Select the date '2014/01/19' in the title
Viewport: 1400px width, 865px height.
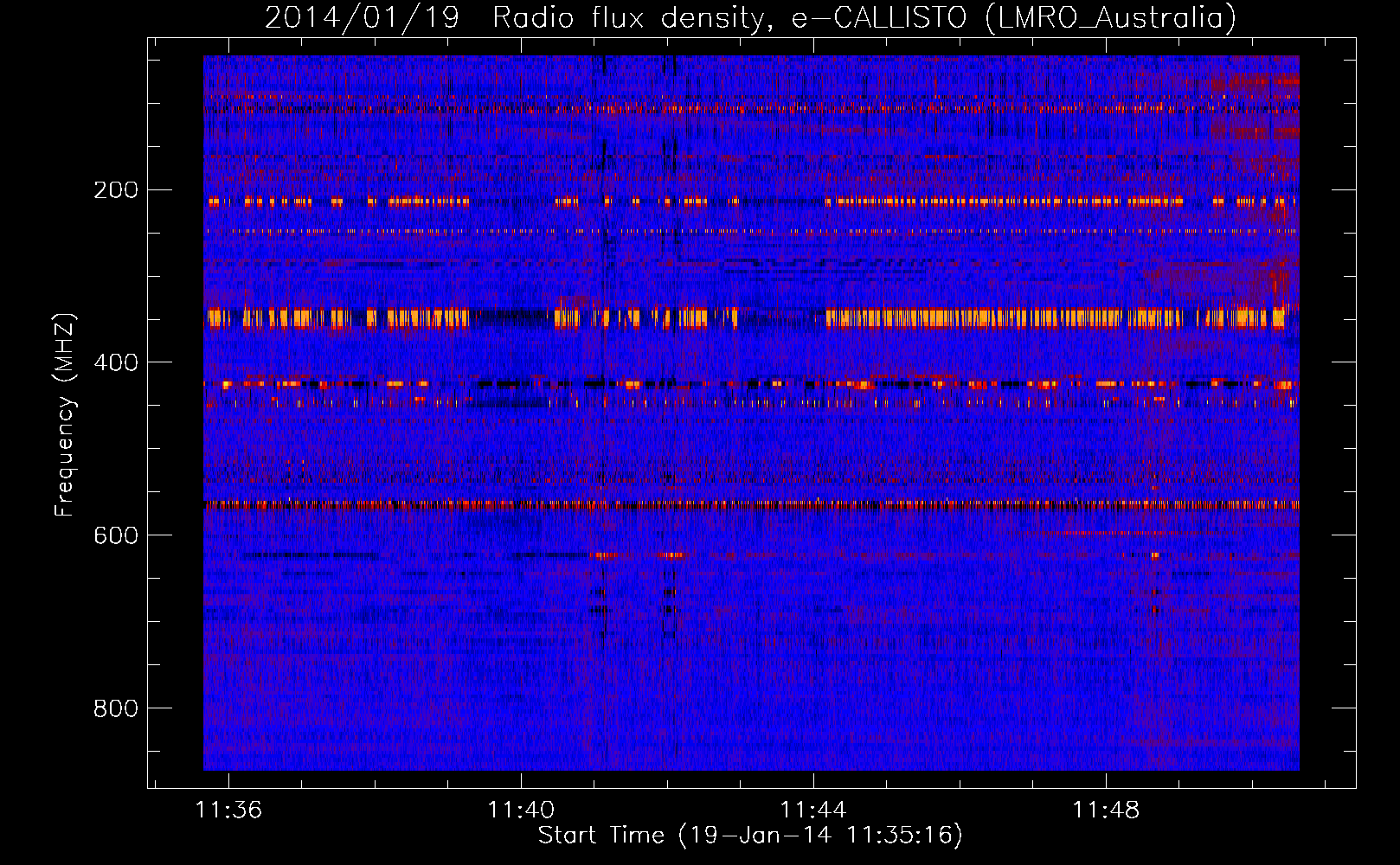point(362,18)
